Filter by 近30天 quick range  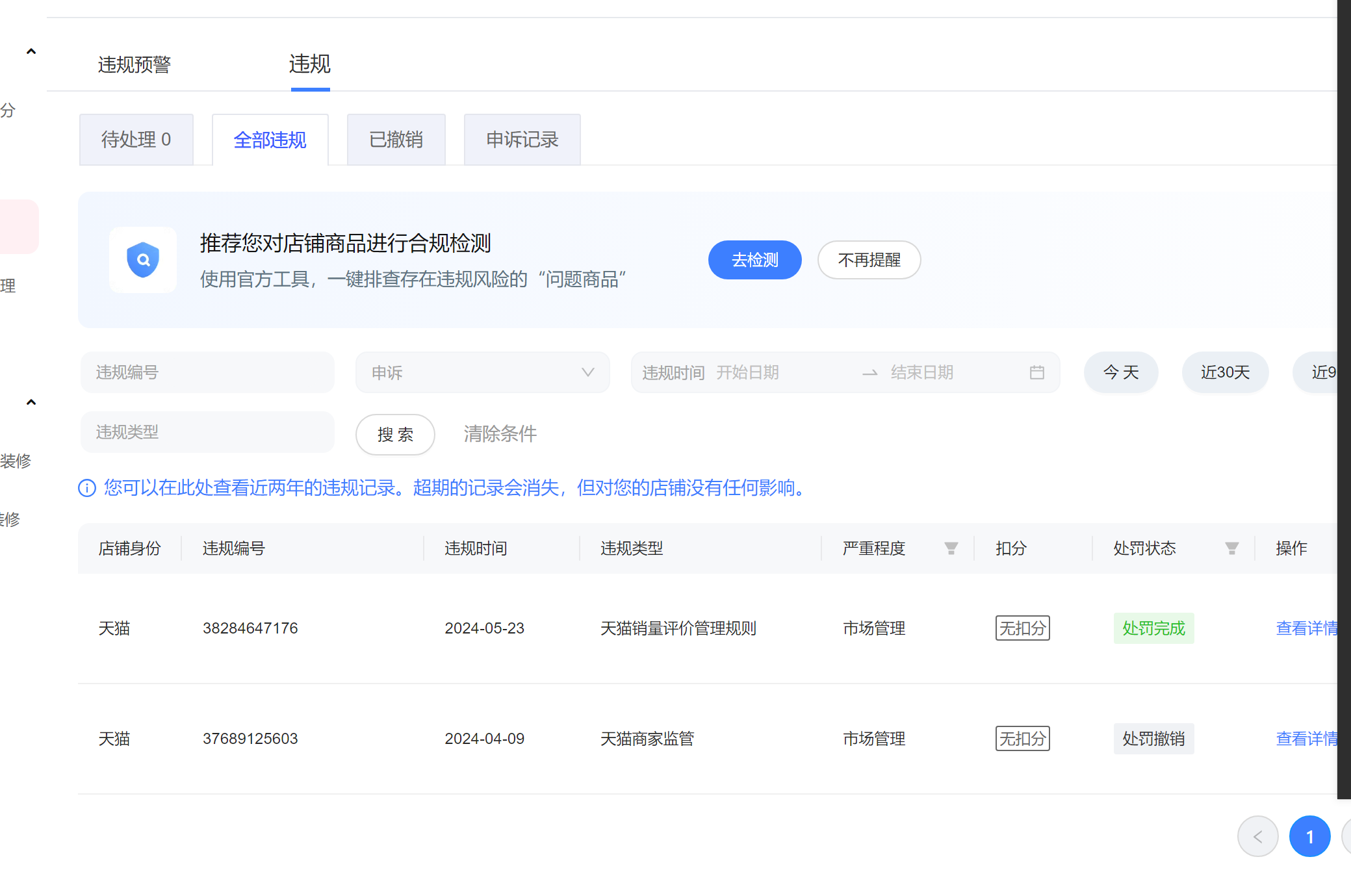[x=1225, y=372]
